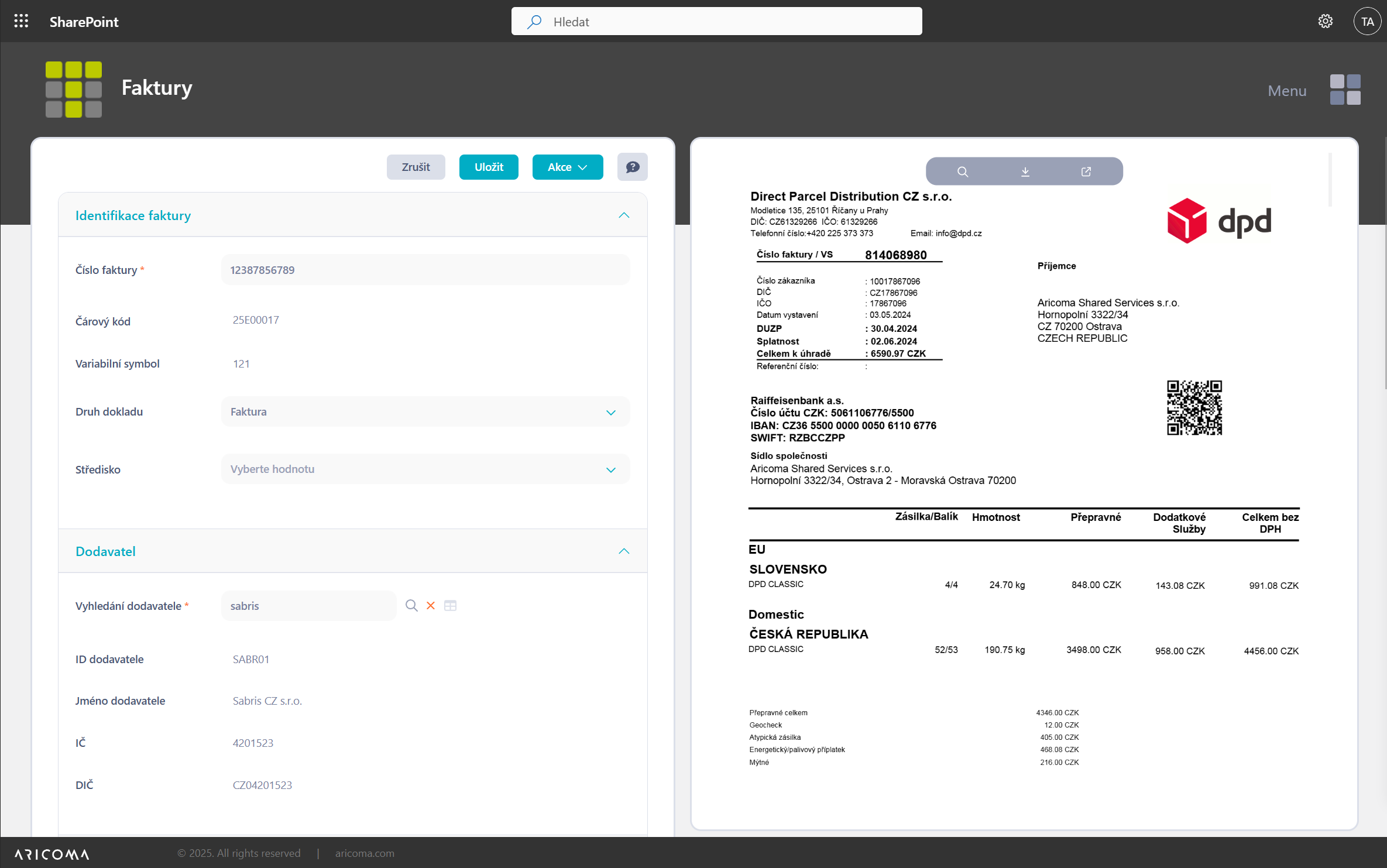This screenshot has height=868, width=1387.
Task: Click Menu in the top right
Action: coord(1286,90)
